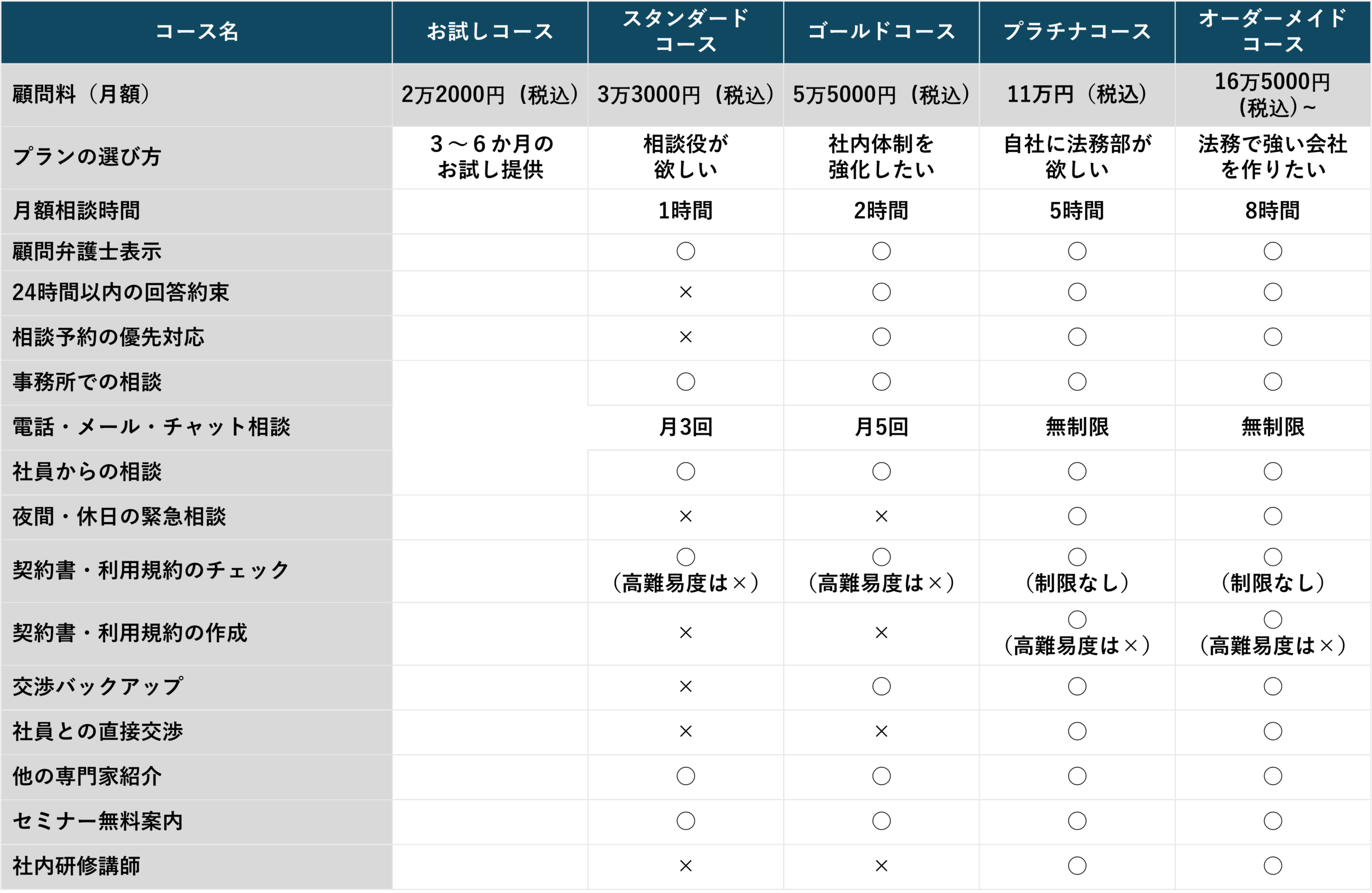Click the 電話・メール・チャット相談 row label
This screenshot has width=1372, height=893.
tap(151, 427)
